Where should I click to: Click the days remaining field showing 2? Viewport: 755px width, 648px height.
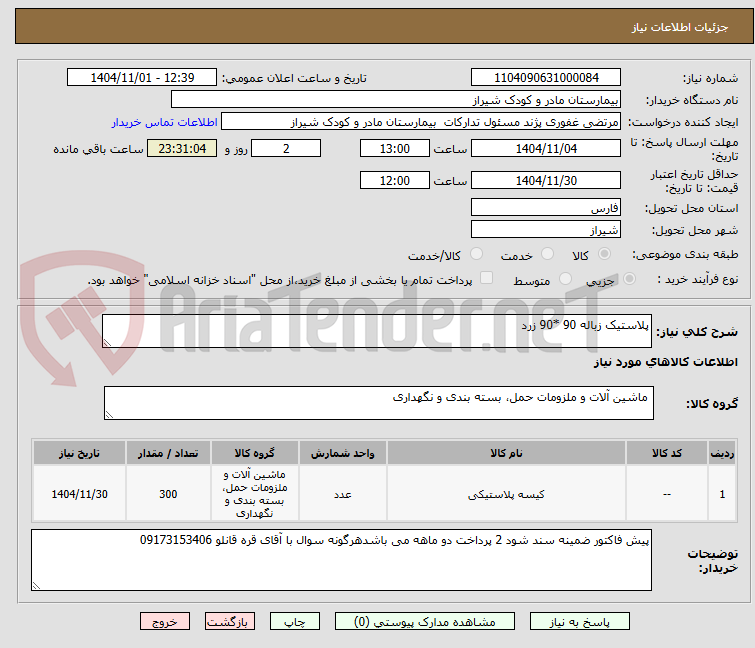click(286, 148)
